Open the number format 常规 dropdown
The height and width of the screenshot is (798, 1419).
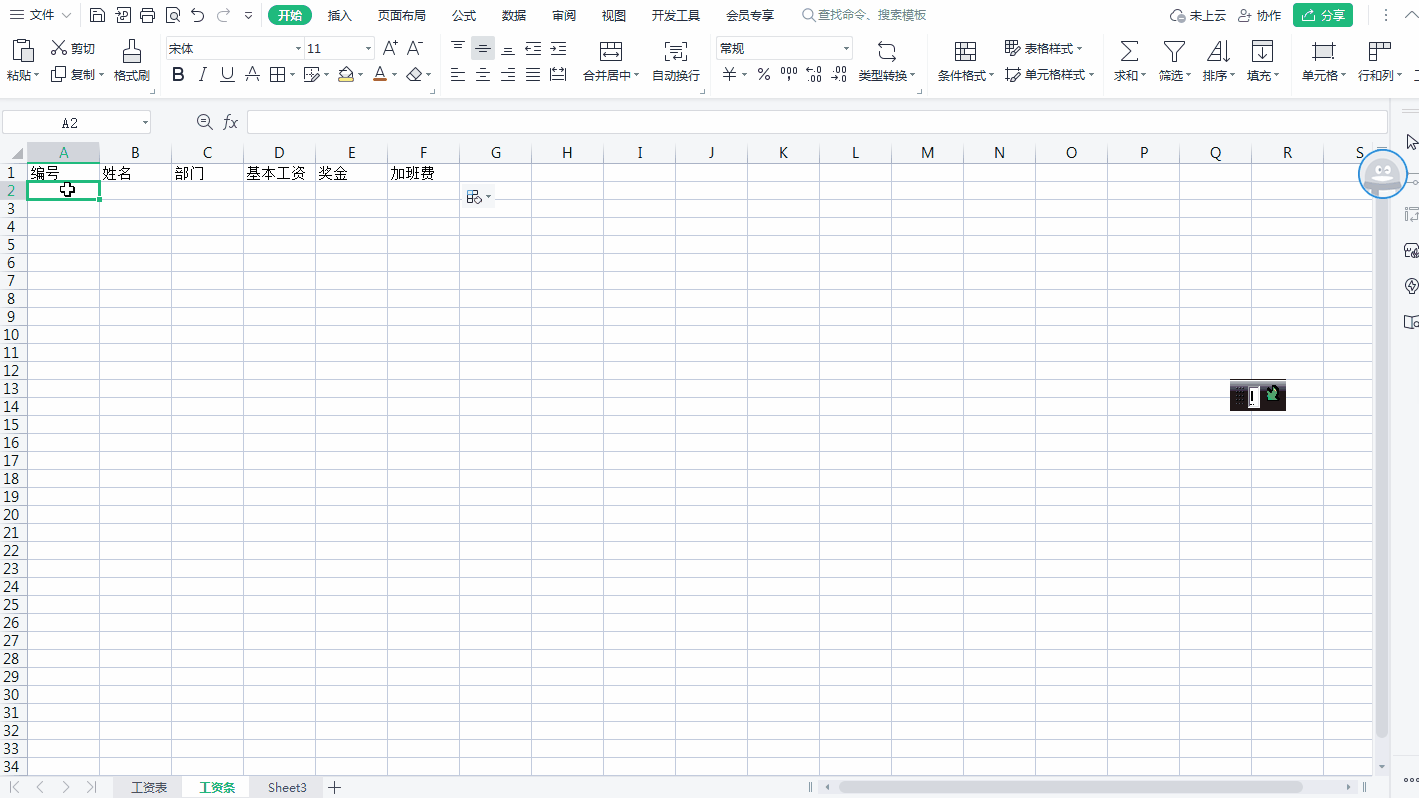(846, 48)
